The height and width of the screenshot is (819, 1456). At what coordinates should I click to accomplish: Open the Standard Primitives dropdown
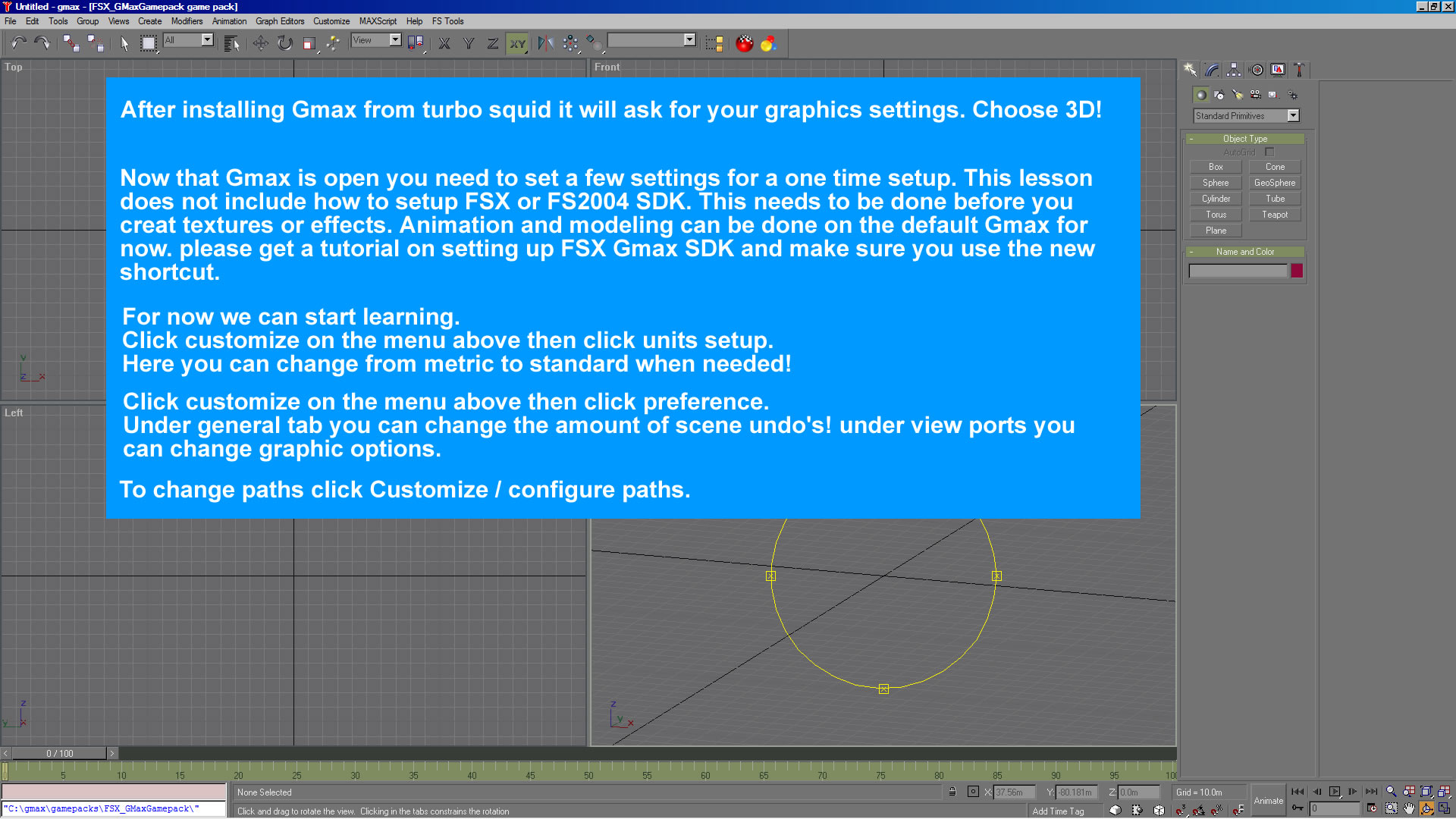(x=1293, y=116)
